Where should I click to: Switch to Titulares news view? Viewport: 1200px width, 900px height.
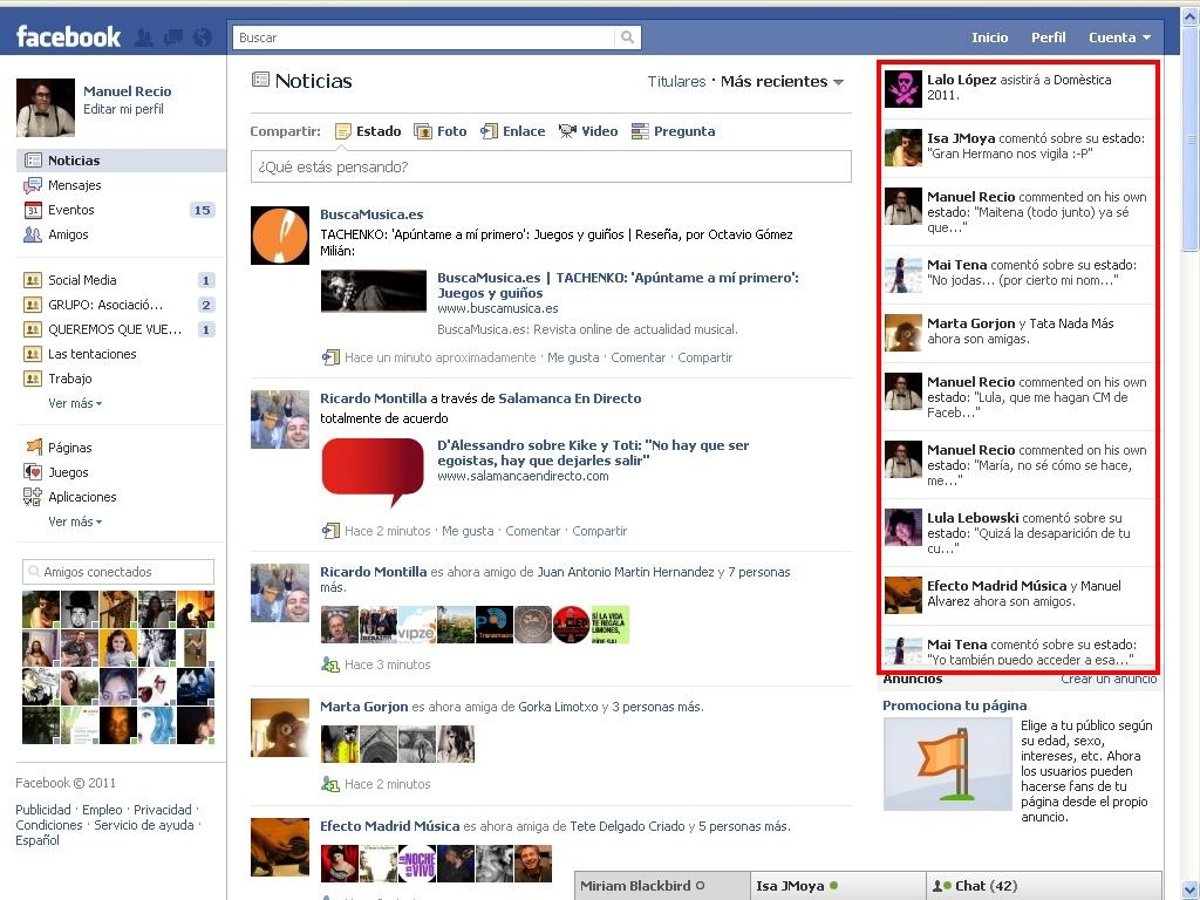coord(676,82)
